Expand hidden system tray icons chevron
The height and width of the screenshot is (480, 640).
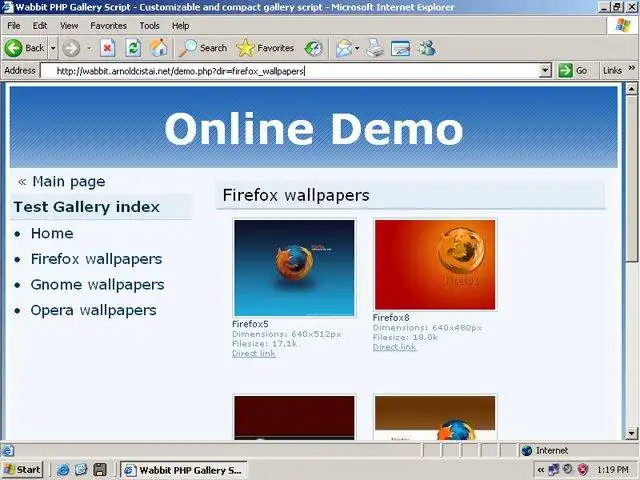[x=540, y=470]
